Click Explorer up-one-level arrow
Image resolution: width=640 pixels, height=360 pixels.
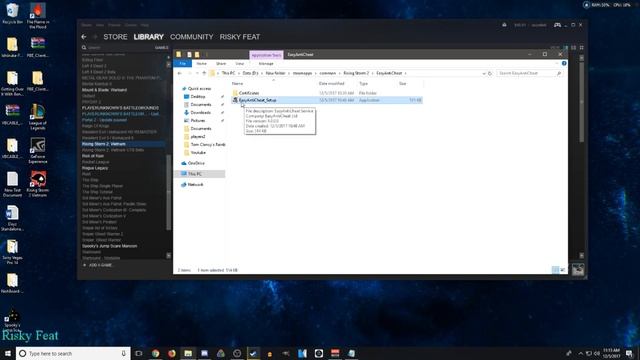click(x=204, y=73)
